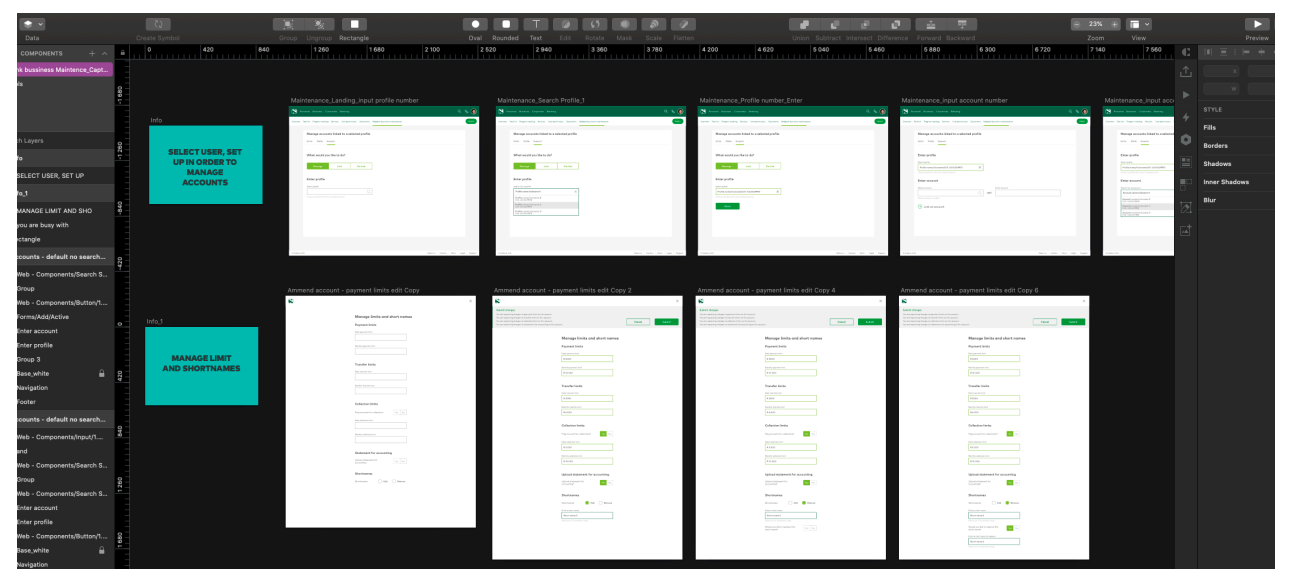This screenshot has height=586, width=1292.
Task: Collapse the Components panel chevron
Action: coord(105,53)
